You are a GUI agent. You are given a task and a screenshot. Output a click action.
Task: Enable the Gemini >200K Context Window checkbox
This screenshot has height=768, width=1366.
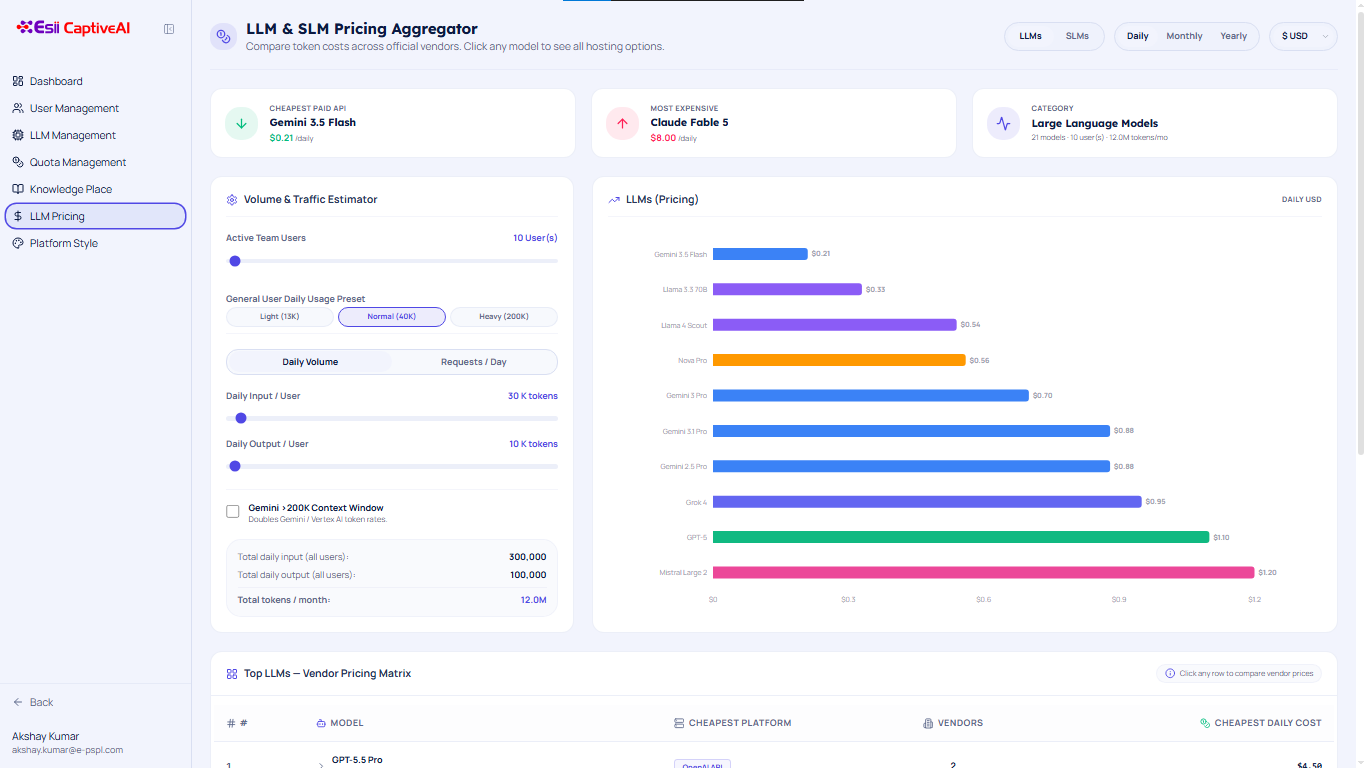233,512
